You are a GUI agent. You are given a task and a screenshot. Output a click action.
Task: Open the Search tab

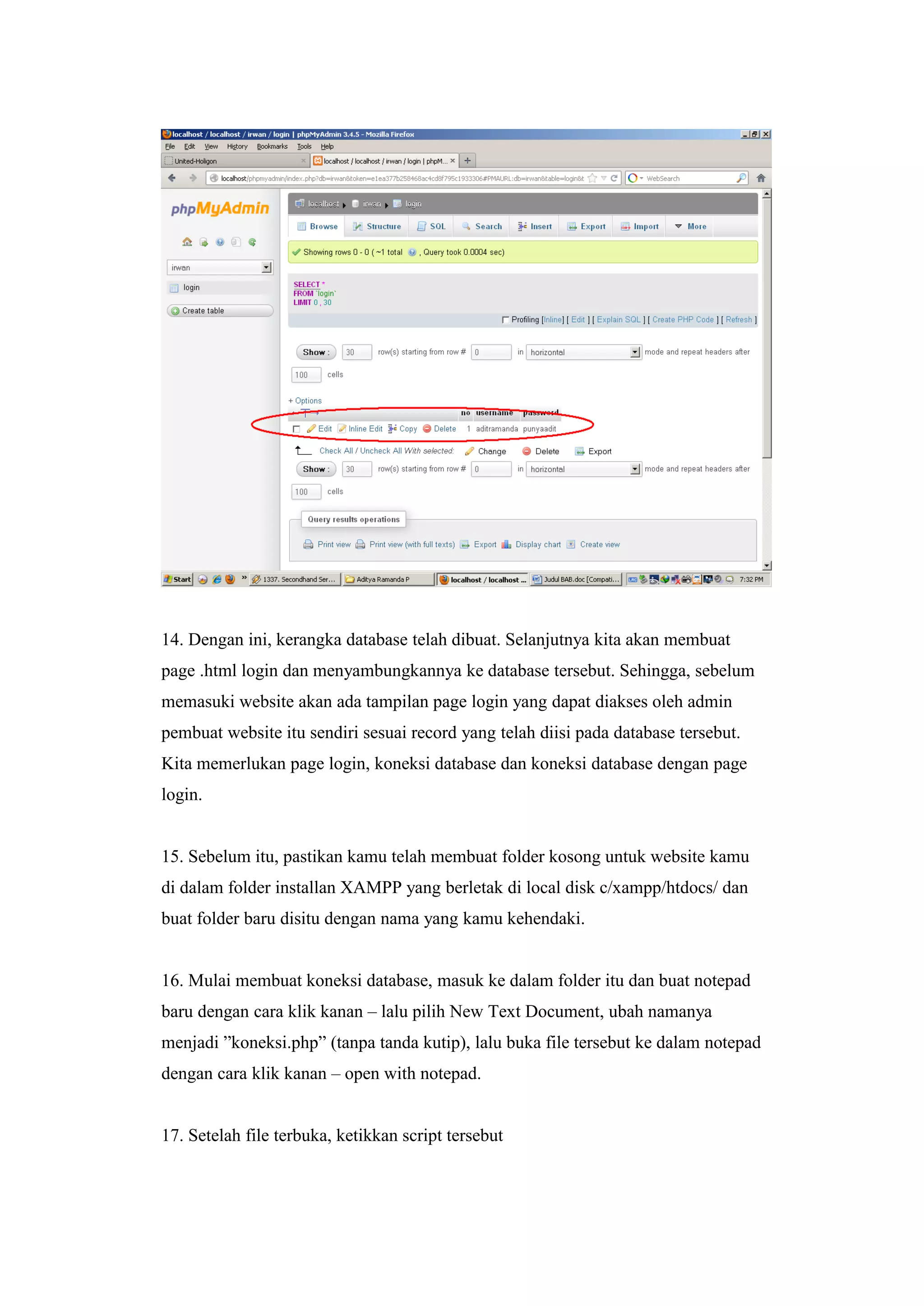coord(482,227)
